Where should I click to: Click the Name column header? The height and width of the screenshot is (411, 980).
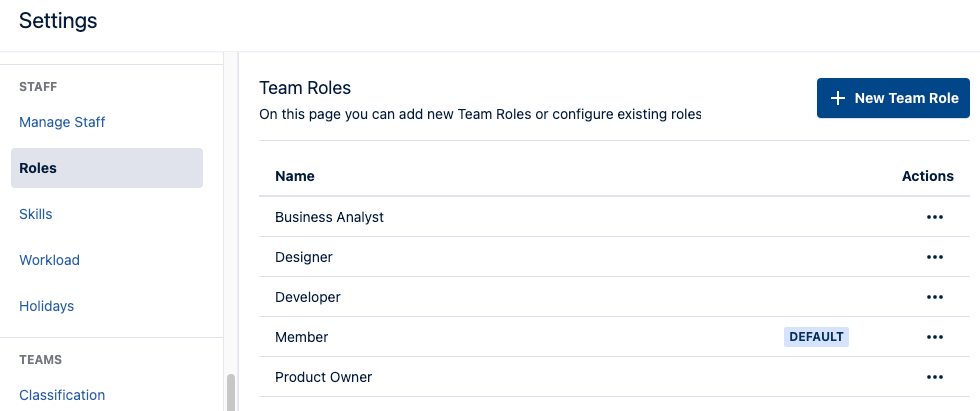point(295,176)
